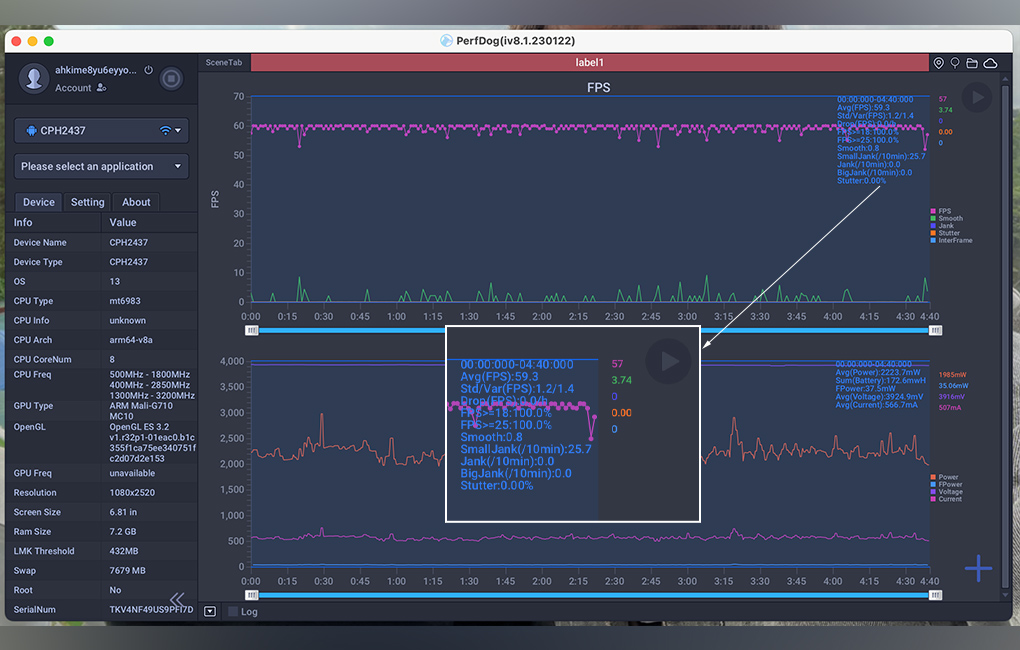Toggle the Smooth legend series
Screen dimensions: 1020x650
[x=946, y=219]
